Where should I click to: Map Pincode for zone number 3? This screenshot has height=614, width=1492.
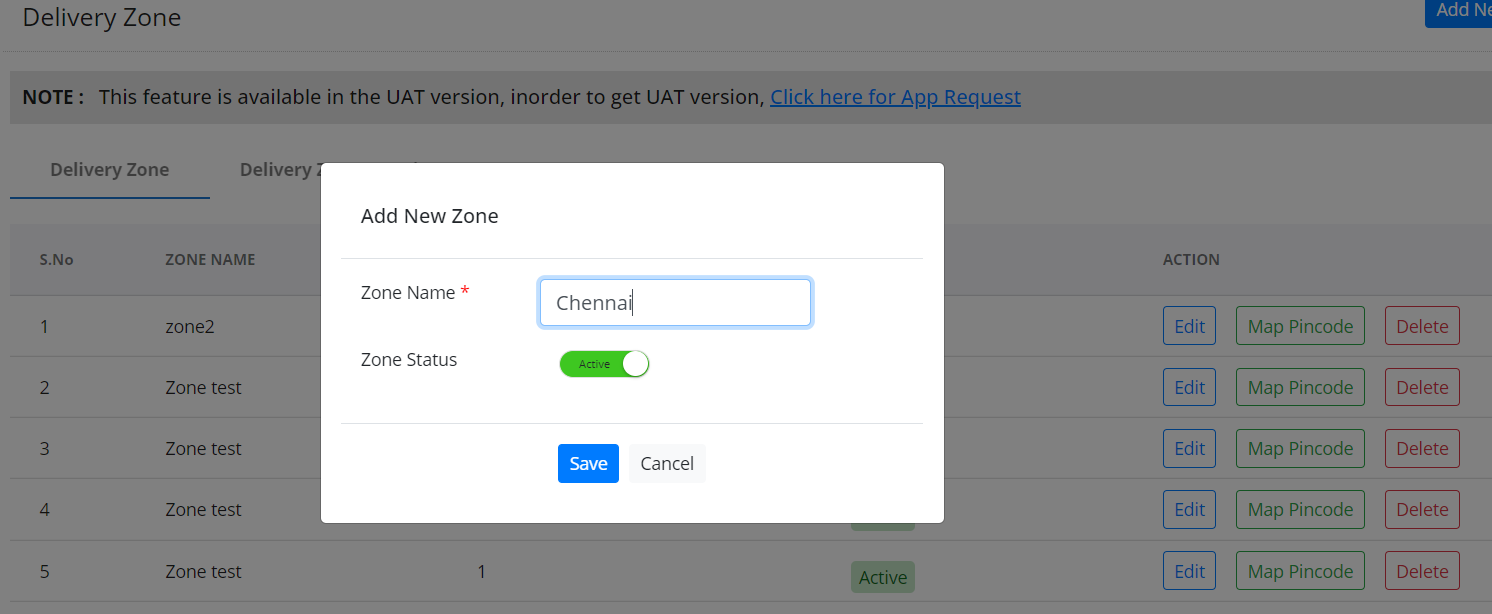(1300, 448)
